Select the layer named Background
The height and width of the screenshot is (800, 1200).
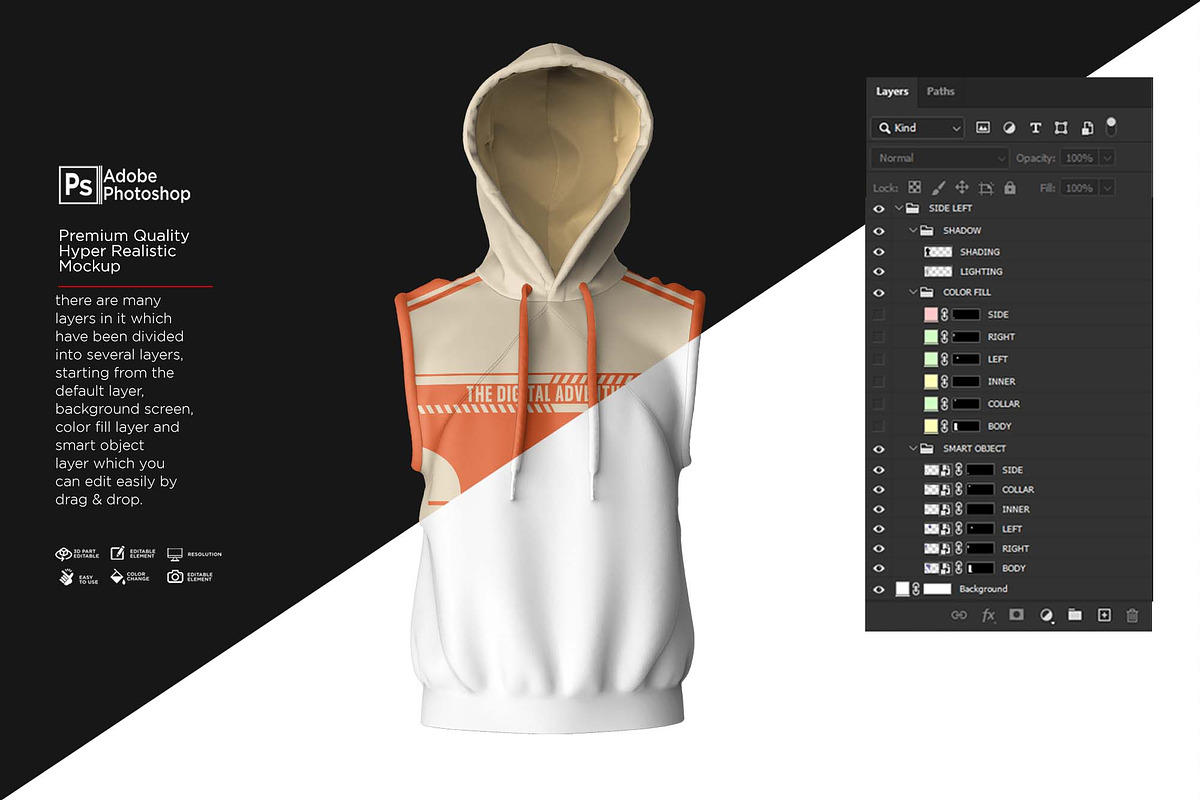tap(984, 589)
